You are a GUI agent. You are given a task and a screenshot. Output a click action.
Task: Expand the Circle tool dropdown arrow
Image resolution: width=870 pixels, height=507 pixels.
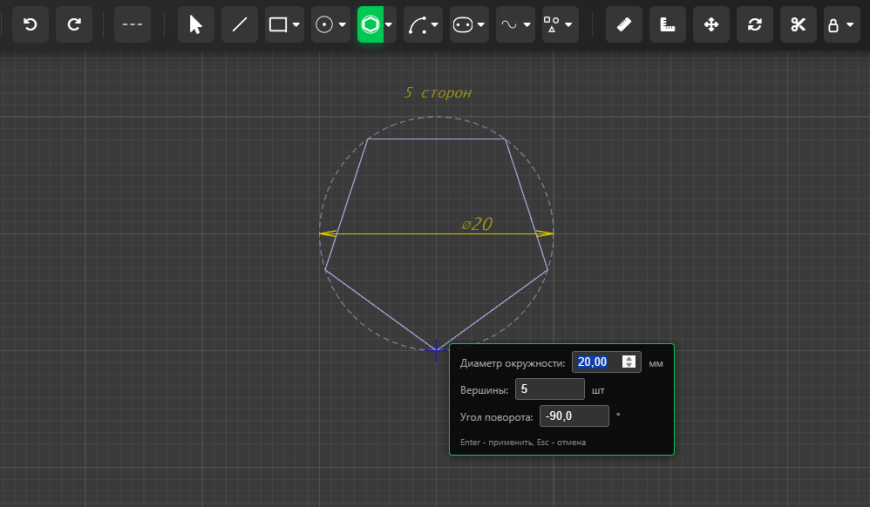click(x=342, y=24)
